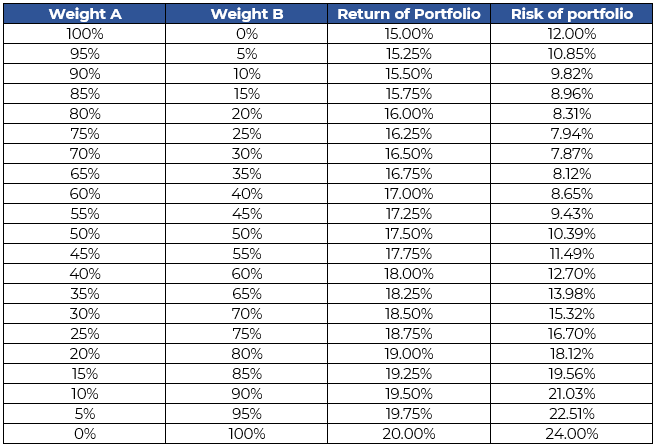Click the 12.00% risk cell
Screen dimensions: 653x445
571,33
